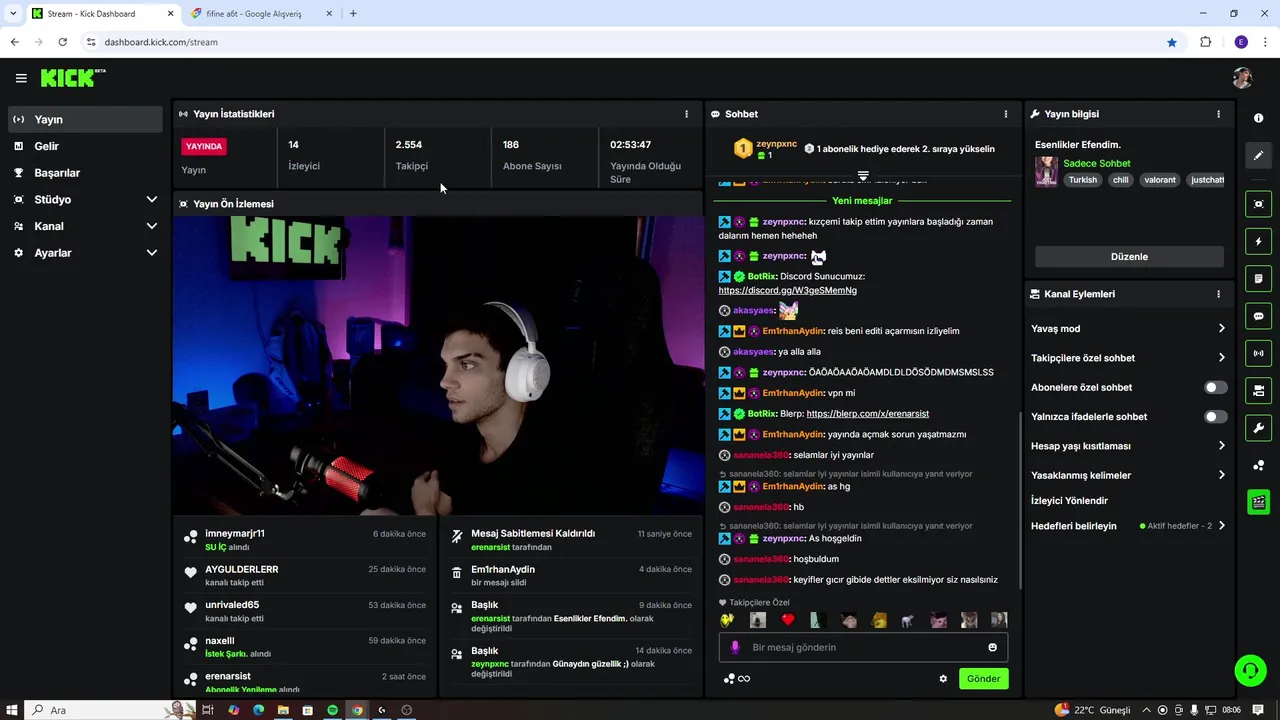
Task: Open a new browser tab
Action: (353, 14)
